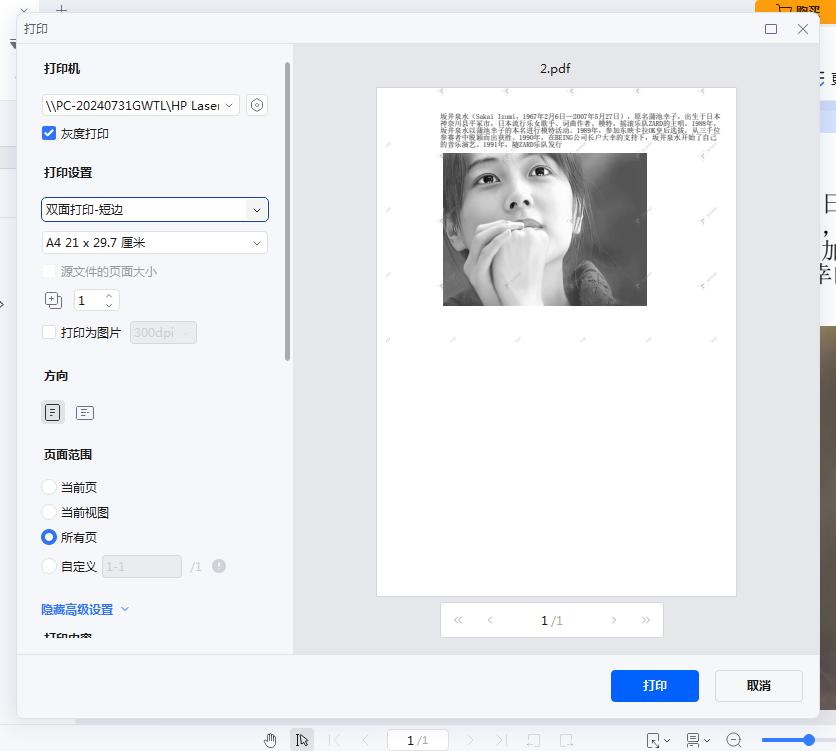The width and height of the screenshot is (836, 751).
Task: Click the snapshot mode dropdown in bottom bar
Action: [x=656, y=738]
